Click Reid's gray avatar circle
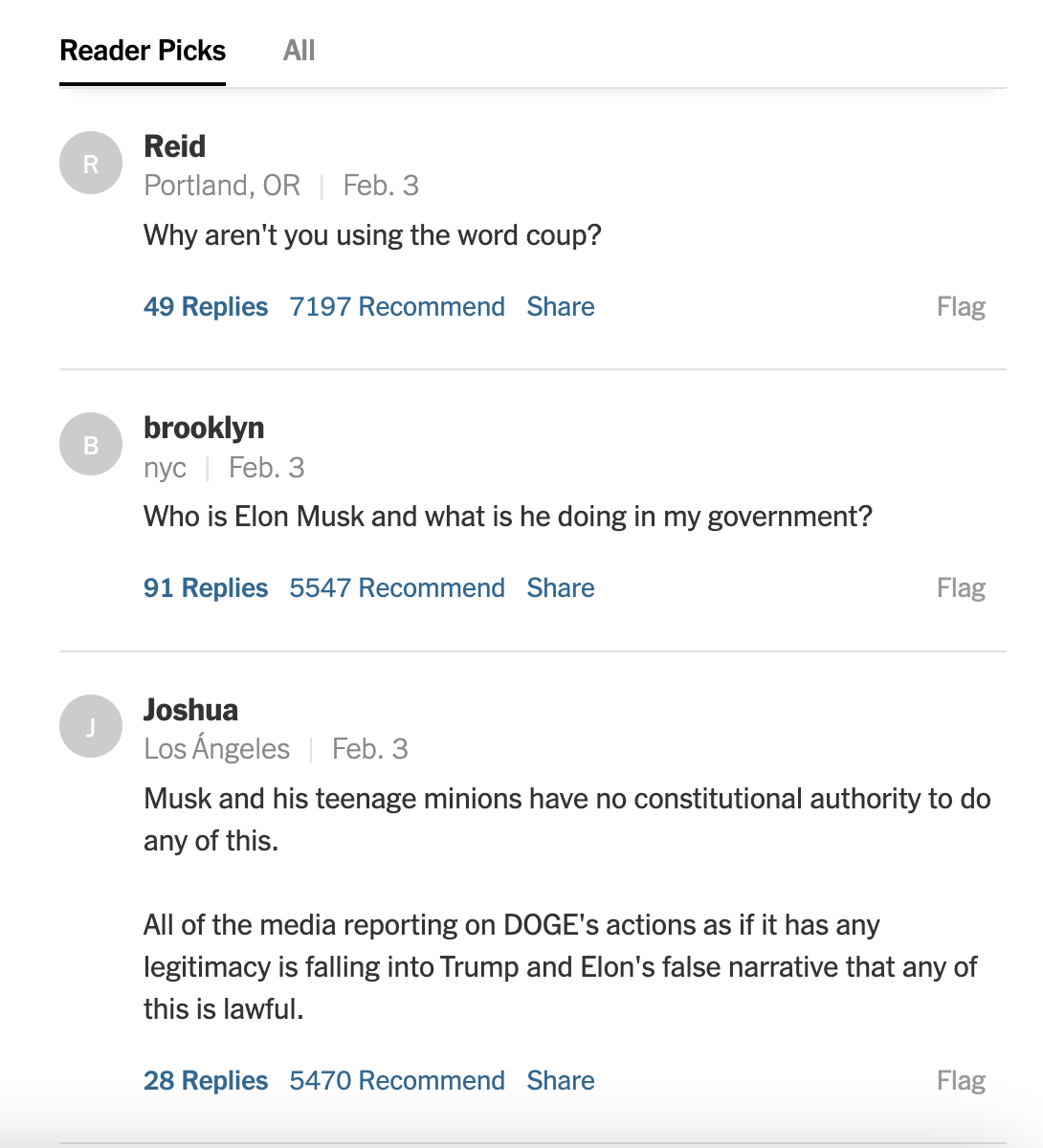The width and height of the screenshot is (1043, 1148). [x=91, y=164]
